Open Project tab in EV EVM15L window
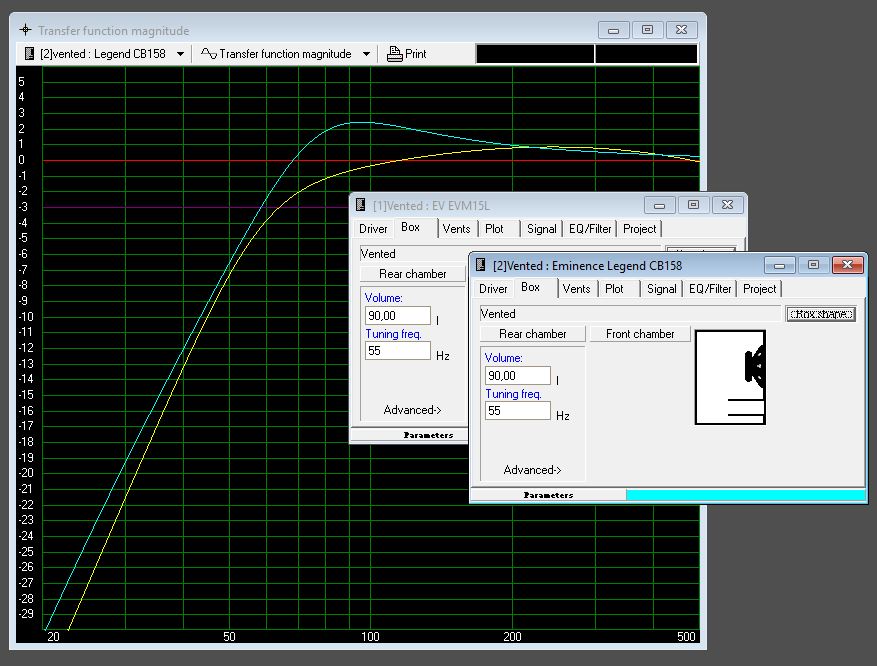 pos(639,229)
